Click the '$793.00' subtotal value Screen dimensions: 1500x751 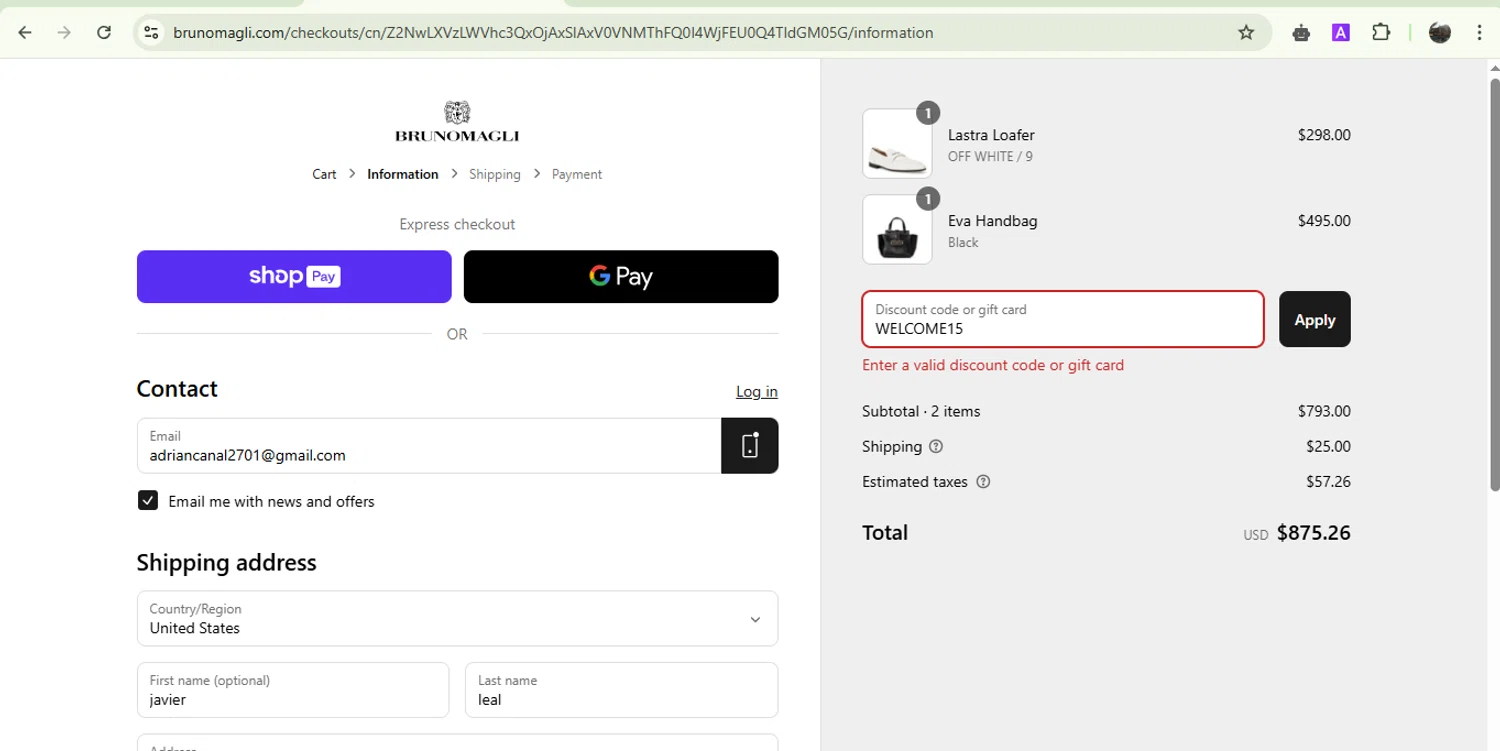click(1324, 411)
